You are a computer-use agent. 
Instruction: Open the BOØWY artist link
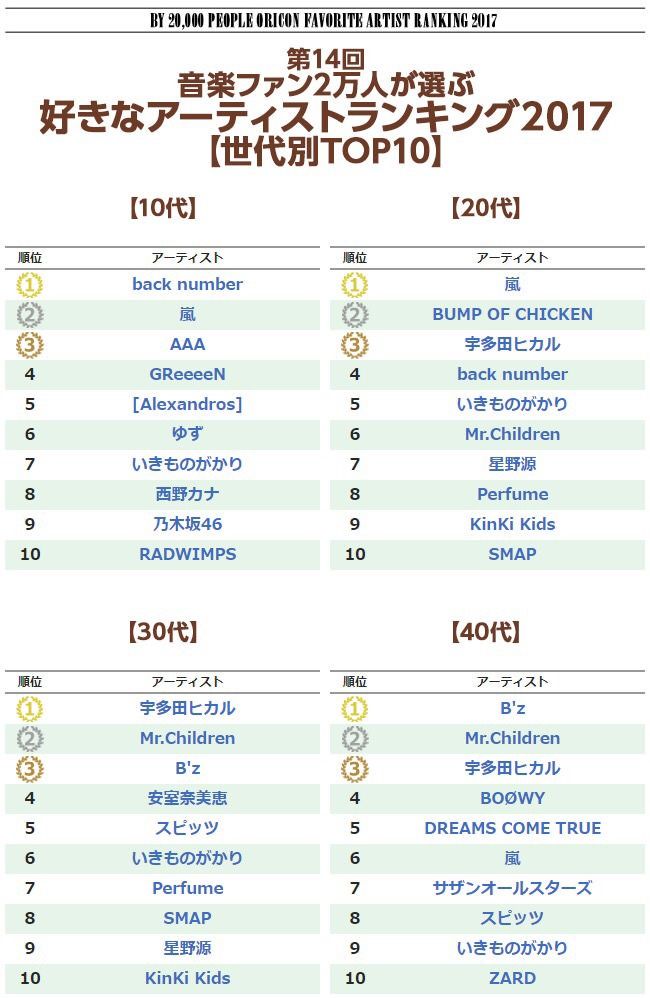[x=512, y=798]
